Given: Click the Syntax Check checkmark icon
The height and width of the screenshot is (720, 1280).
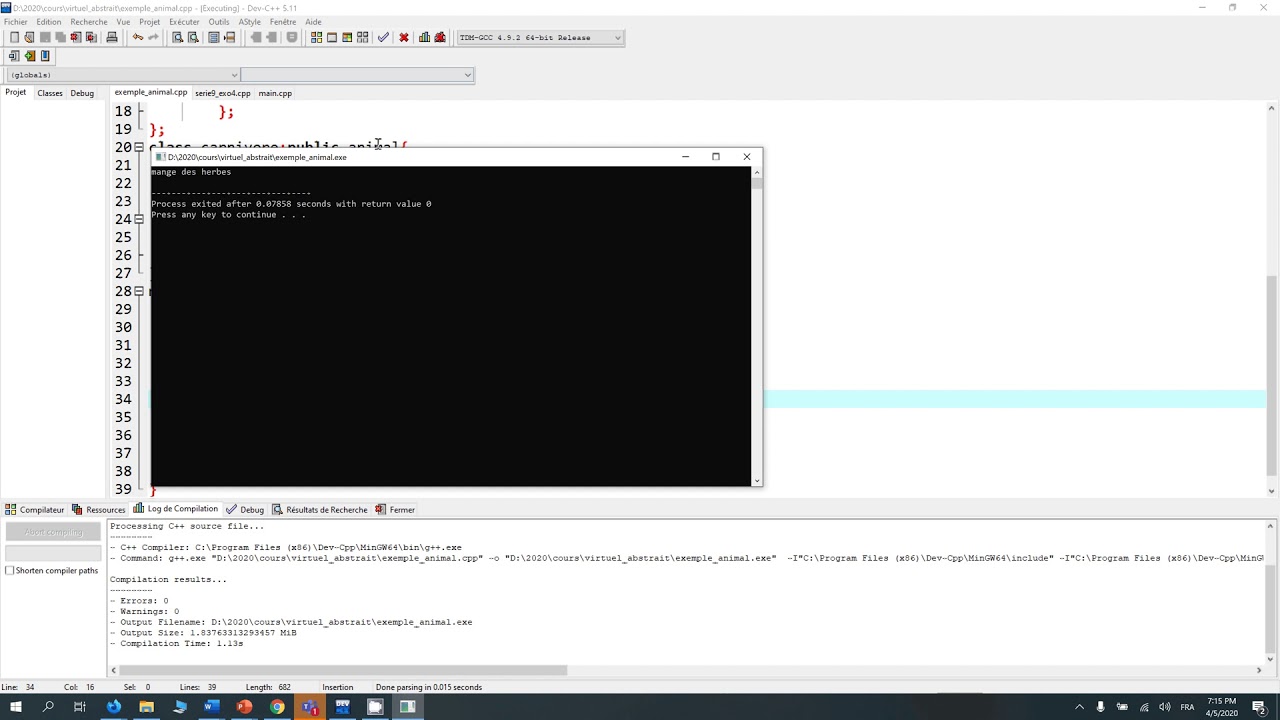Looking at the screenshot, I should pos(383,38).
